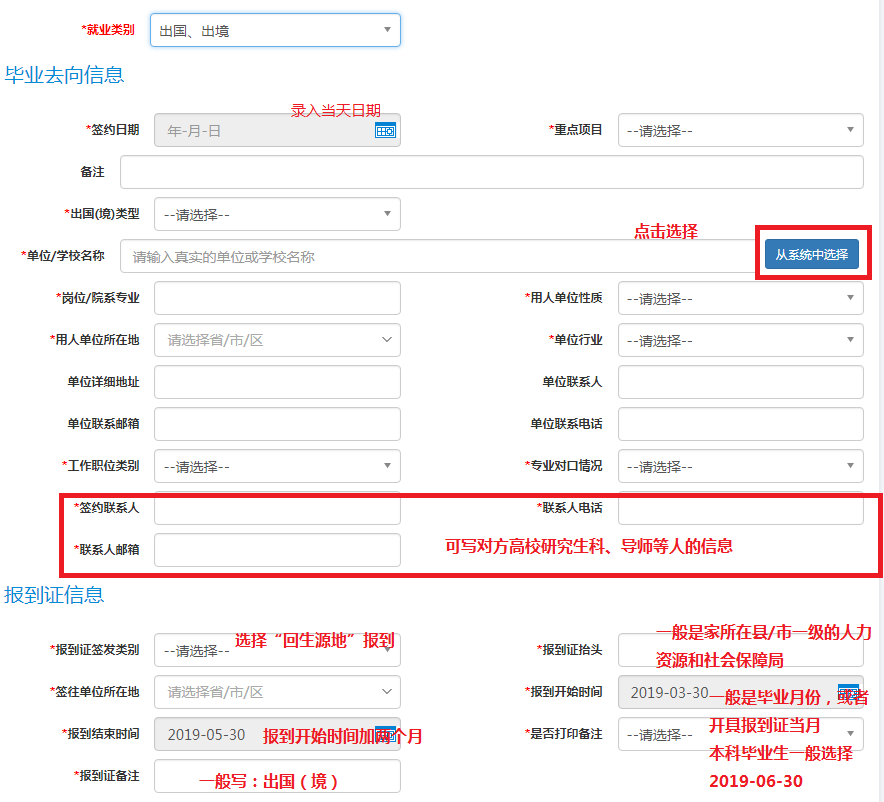Click the 岗位/院系专业 input box
The height and width of the screenshot is (802, 884).
click(x=277, y=298)
